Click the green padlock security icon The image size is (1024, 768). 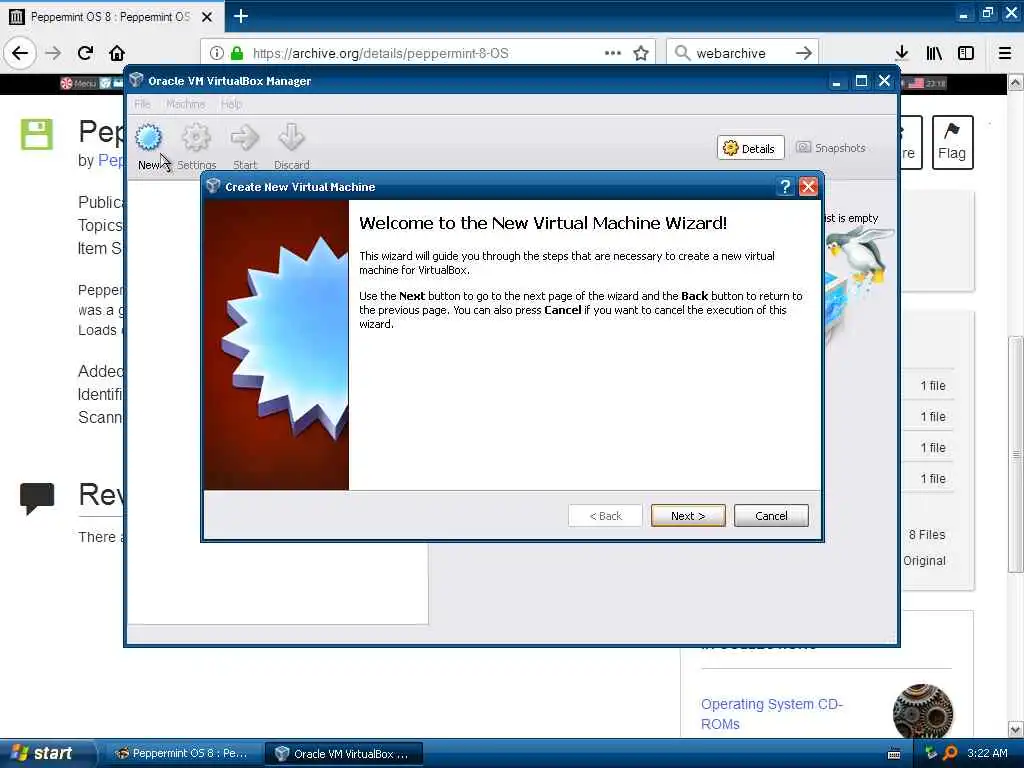pyautogui.click(x=237, y=53)
